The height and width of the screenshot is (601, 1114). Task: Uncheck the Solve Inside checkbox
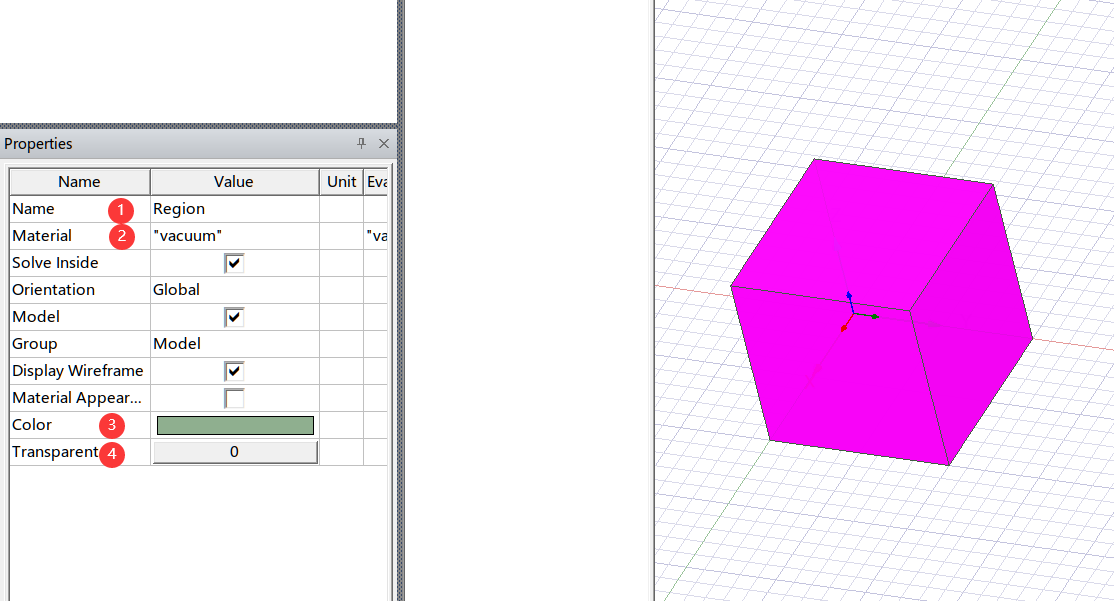pyautogui.click(x=234, y=262)
